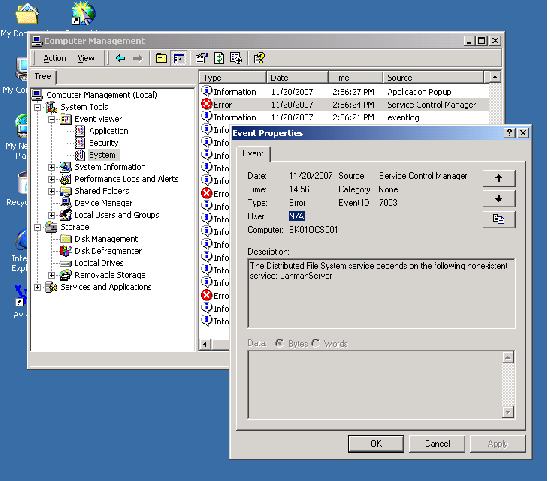Click the highlighted User field value N/A
The width and height of the screenshot is (550, 481).
tap(297, 216)
